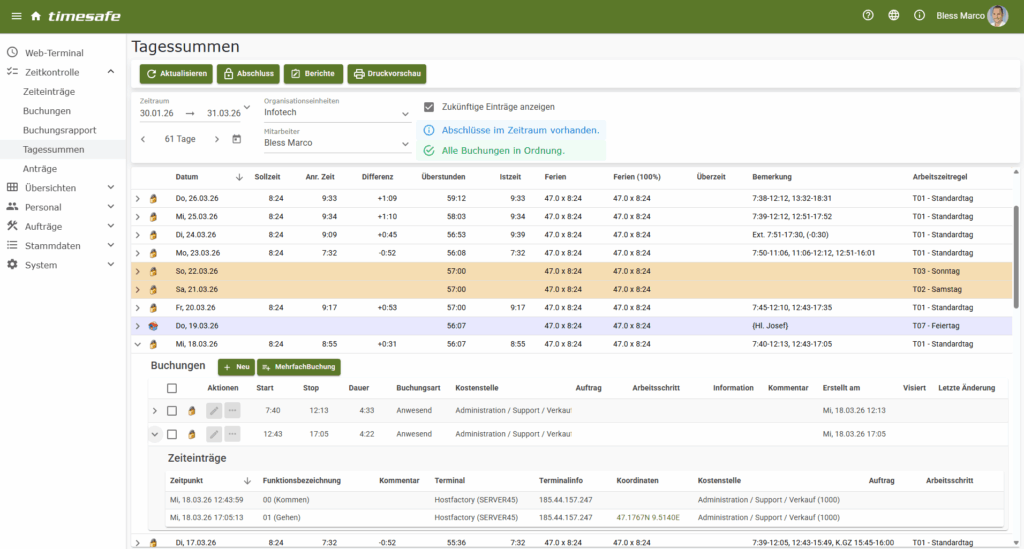Open the date range calendar icon
Image resolution: width=1024 pixels, height=549 pixels.
tap(236, 139)
